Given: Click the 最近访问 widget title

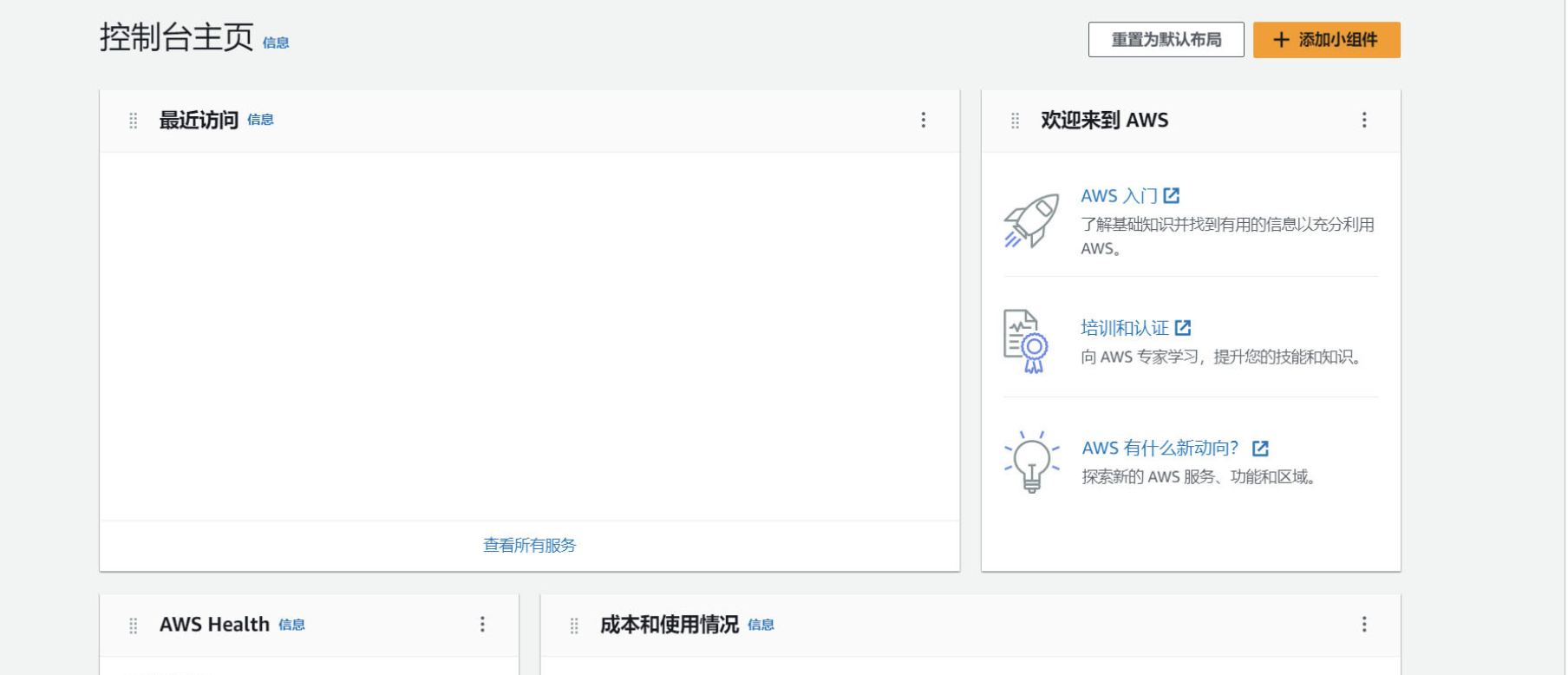Looking at the screenshot, I should click(199, 120).
